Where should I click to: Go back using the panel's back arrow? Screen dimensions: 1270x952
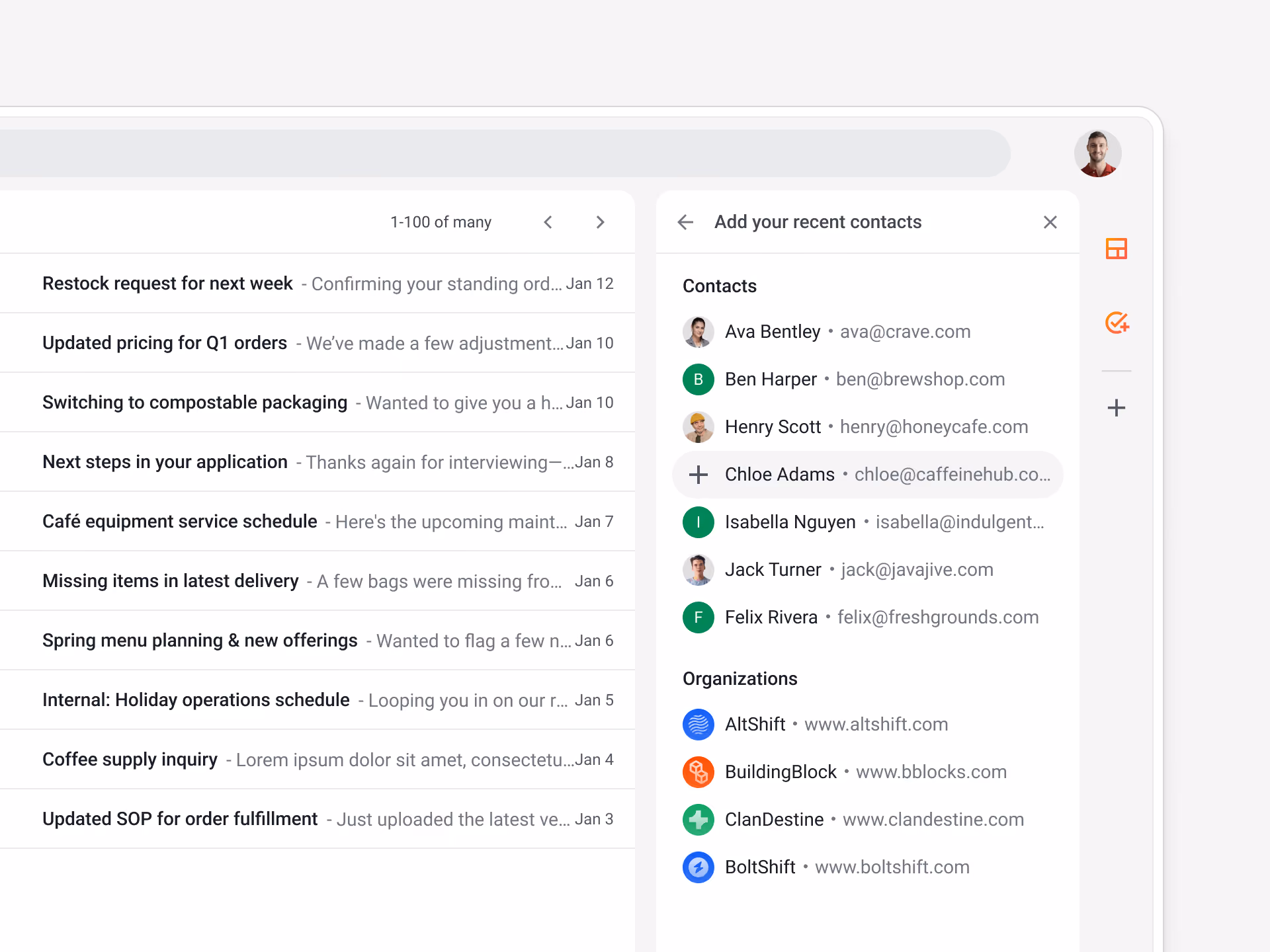pos(685,222)
